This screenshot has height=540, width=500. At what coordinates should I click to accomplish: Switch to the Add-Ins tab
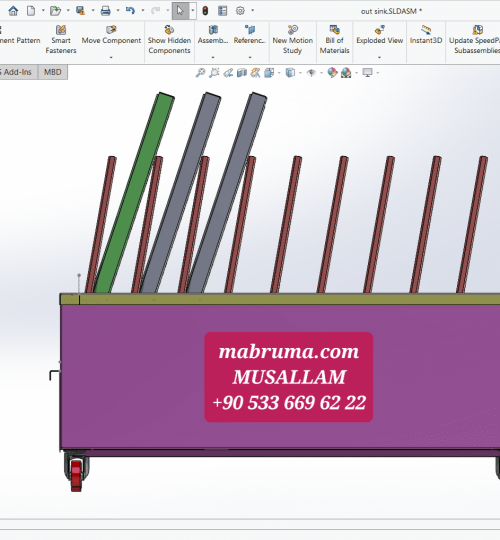point(17,72)
